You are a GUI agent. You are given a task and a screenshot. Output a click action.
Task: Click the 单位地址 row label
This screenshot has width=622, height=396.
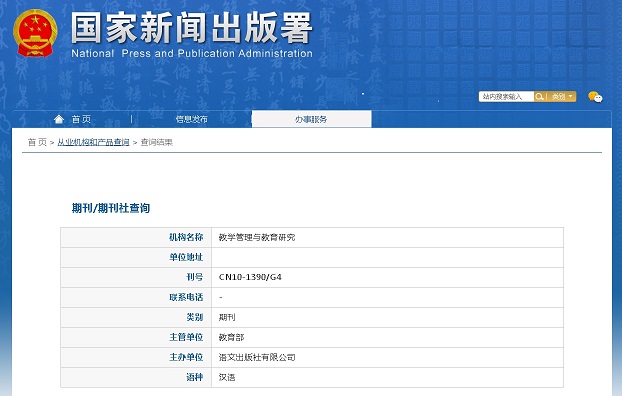point(186,257)
